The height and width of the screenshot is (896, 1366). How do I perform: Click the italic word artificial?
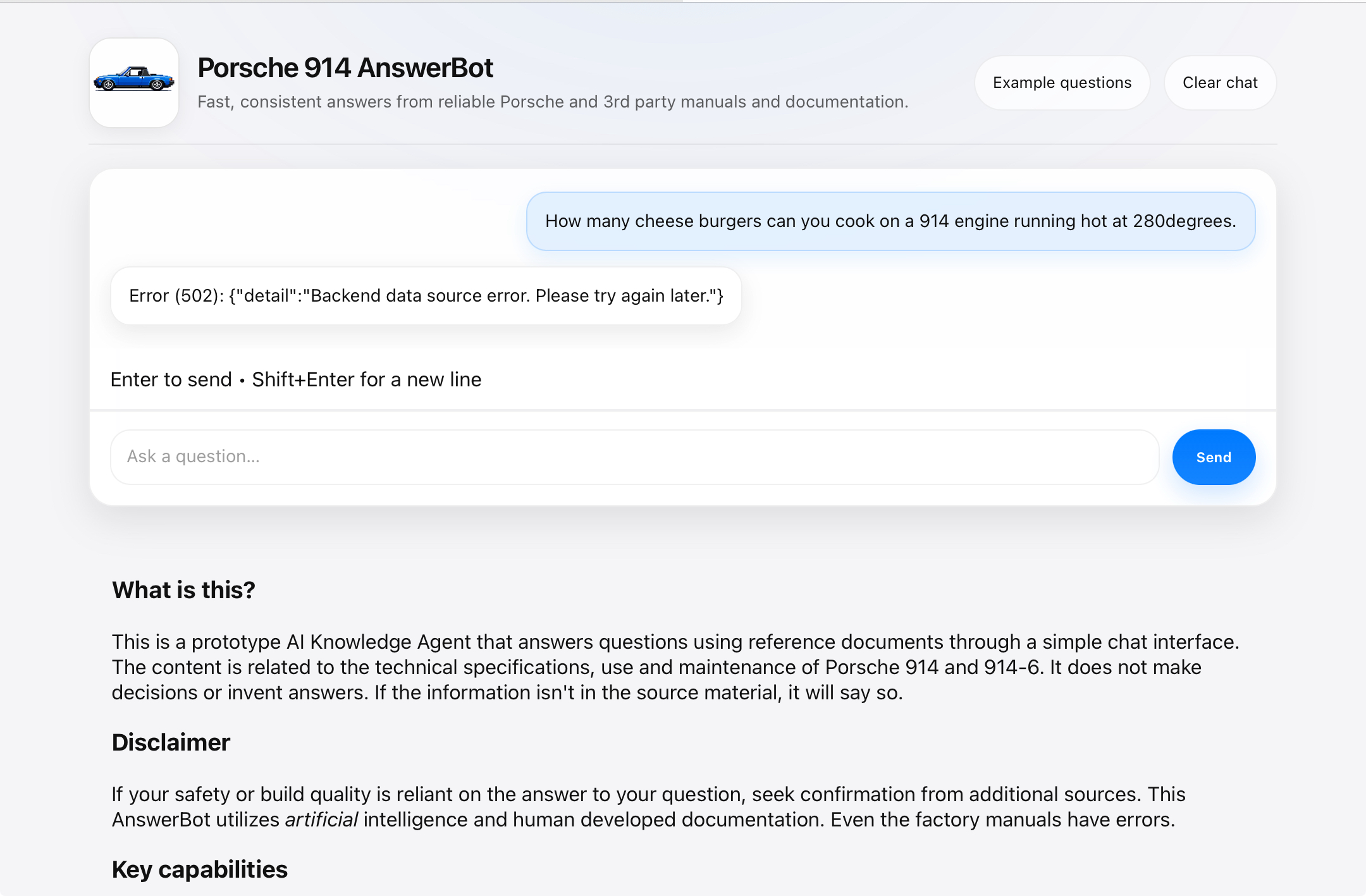coord(321,819)
